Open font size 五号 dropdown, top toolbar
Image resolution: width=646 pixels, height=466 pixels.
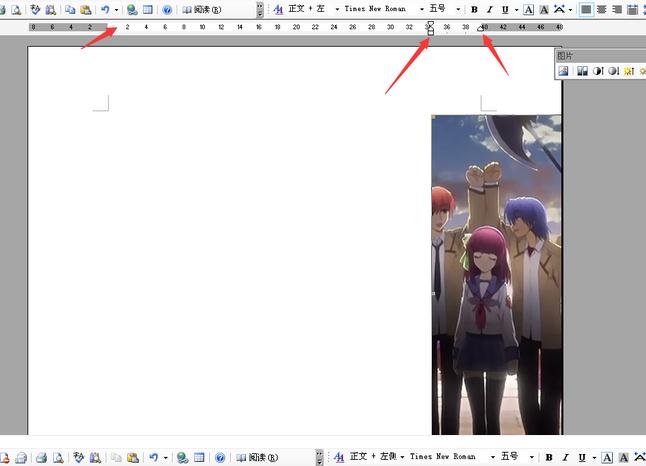[458, 9]
